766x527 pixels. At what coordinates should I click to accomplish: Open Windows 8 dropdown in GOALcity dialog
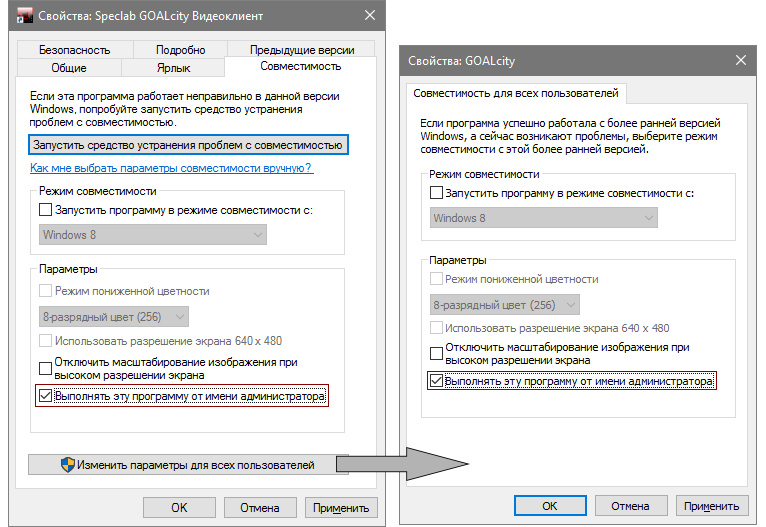(x=543, y=218)
